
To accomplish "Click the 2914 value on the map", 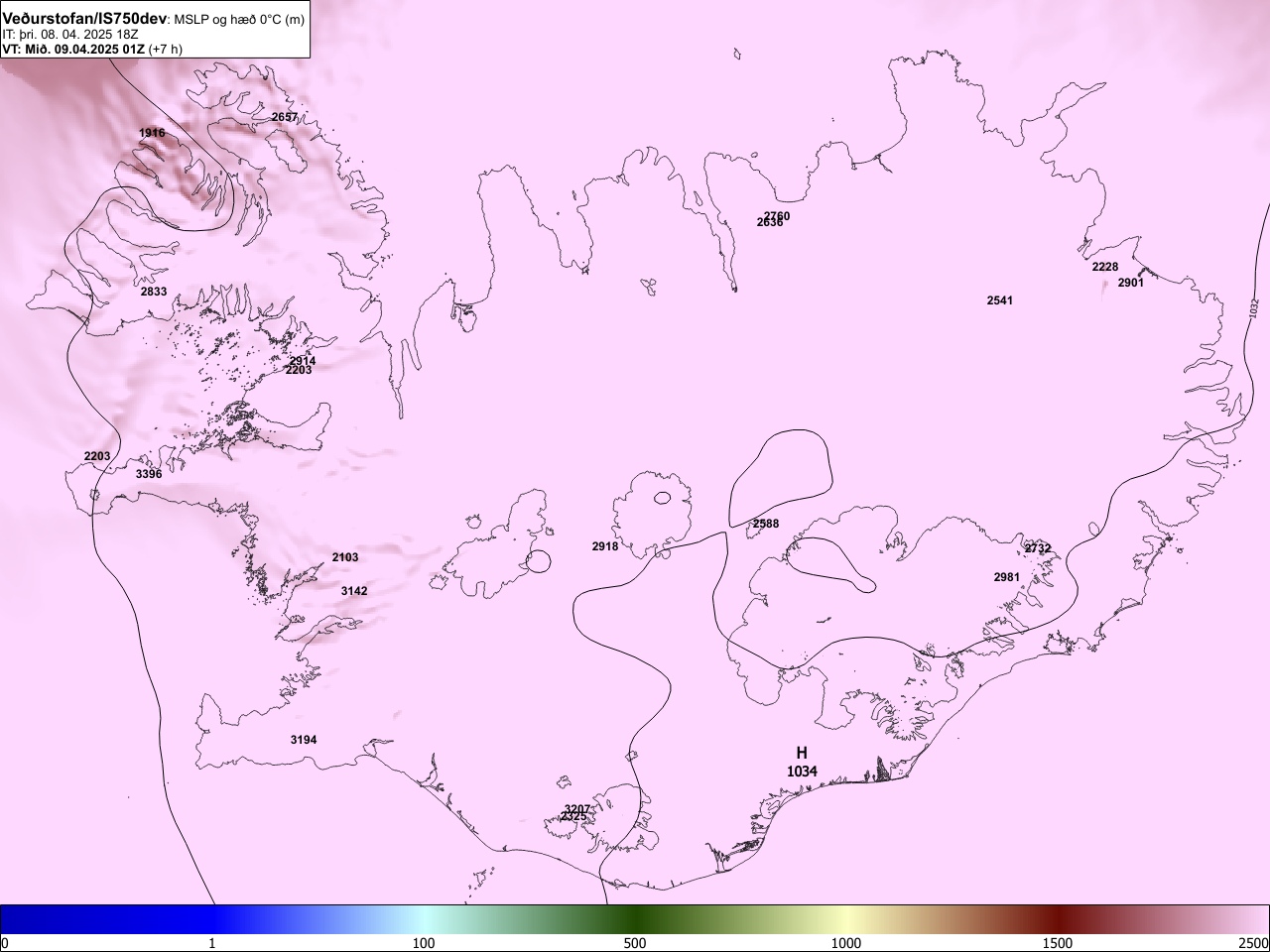I will [x=303, y=361].
